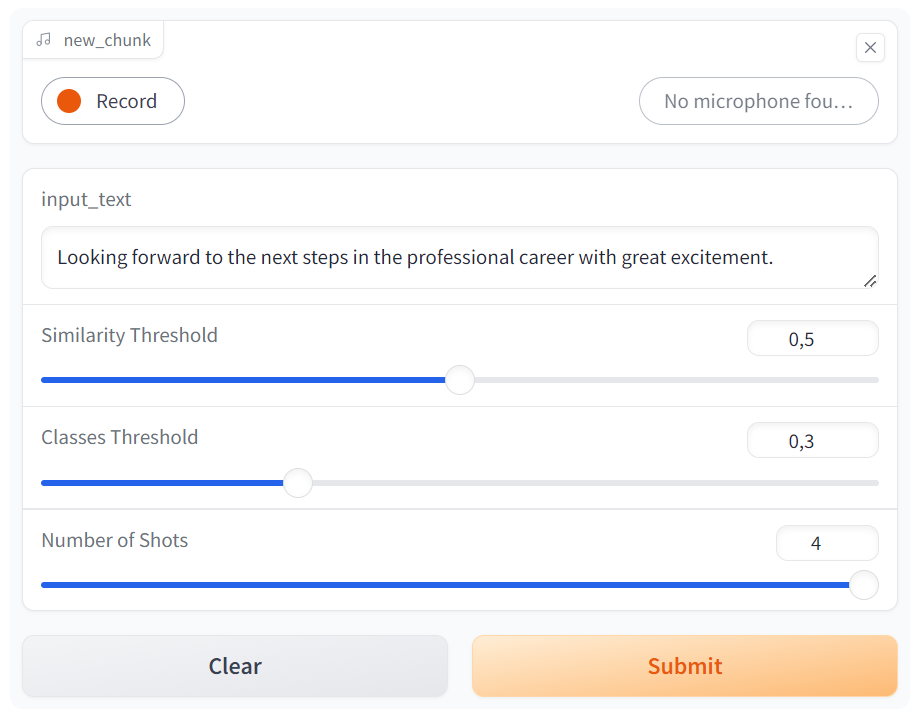Click the Similarity Threshold slider handle
This screenshot has width=916, height=721.
(460, 380)
